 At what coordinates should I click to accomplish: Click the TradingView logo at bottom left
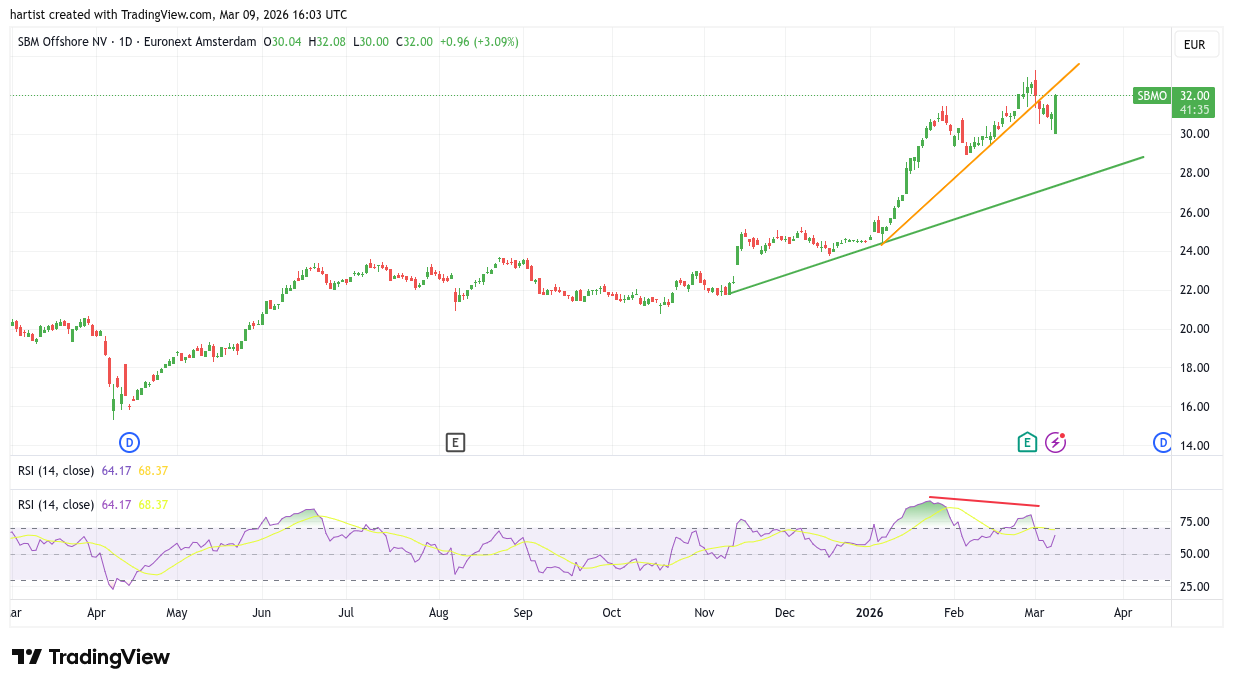(91, 657)
